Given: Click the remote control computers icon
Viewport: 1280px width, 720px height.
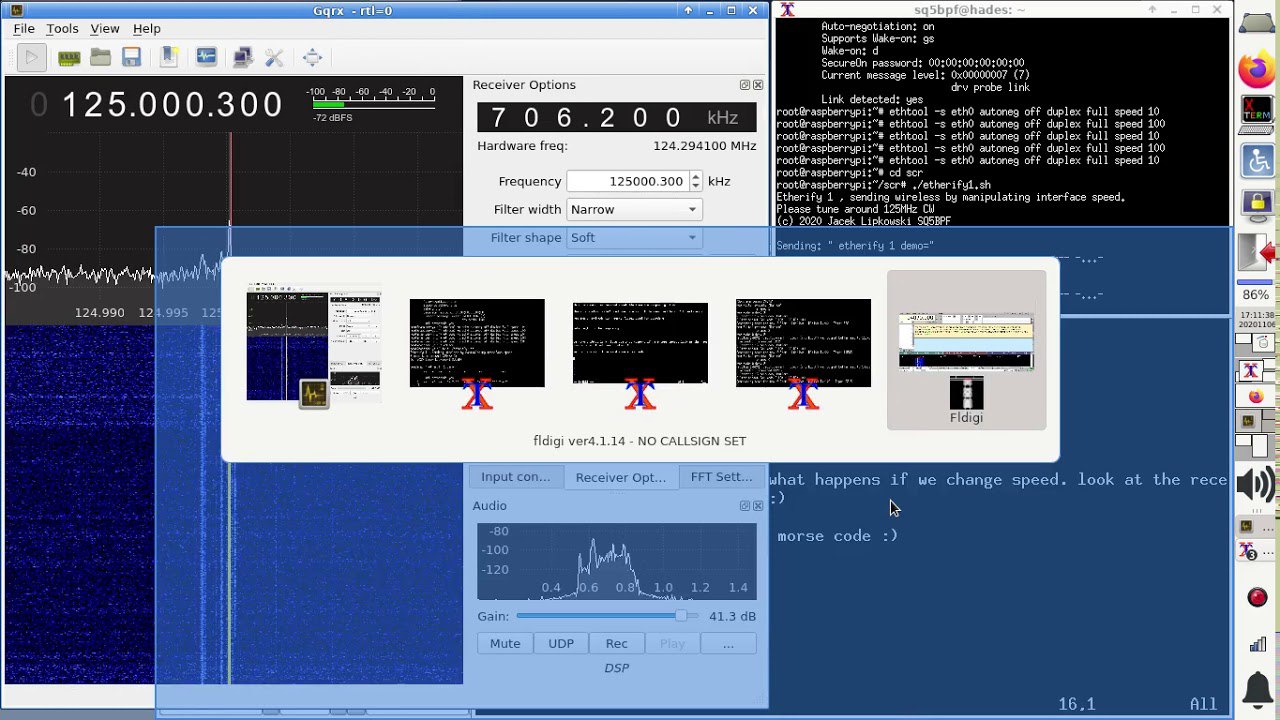Looking at the screenshot, I should point(243,57).
